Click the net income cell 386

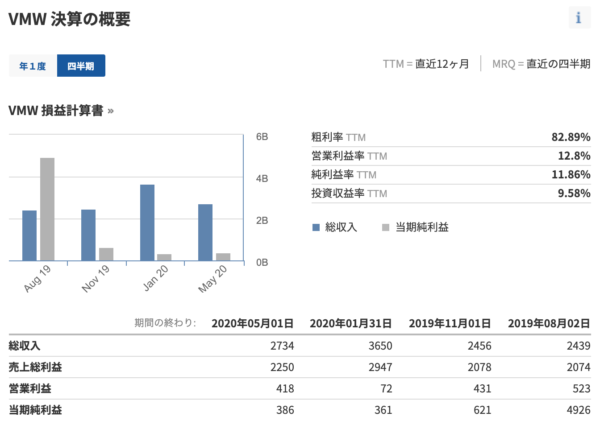tap(285, 410)
